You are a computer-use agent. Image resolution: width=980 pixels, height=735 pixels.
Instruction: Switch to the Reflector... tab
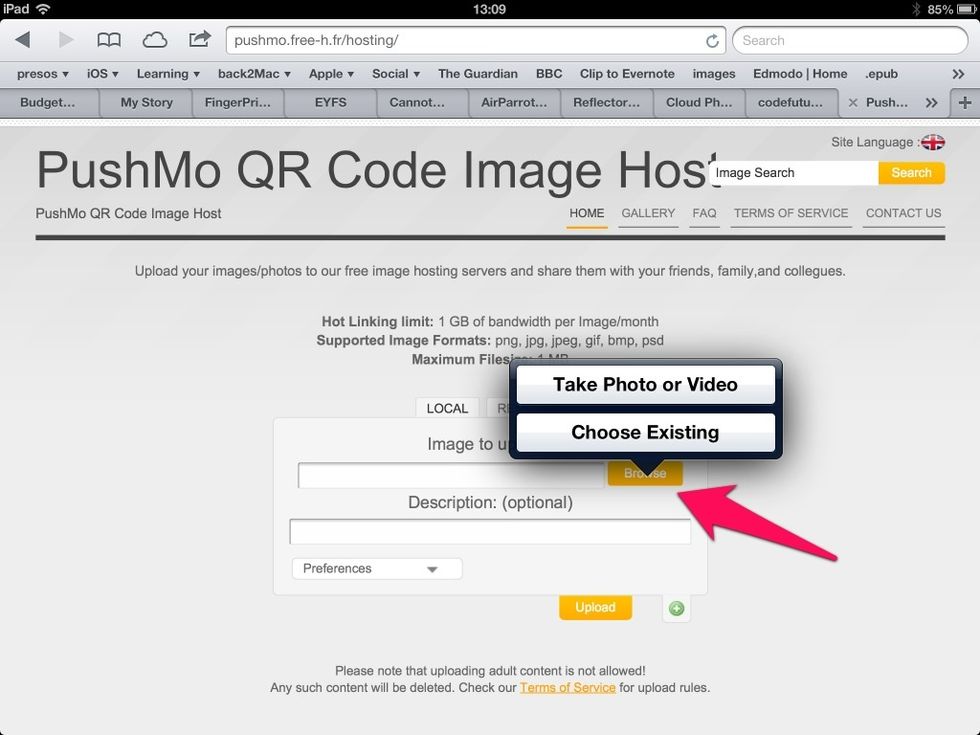click(x=606, y=102)
